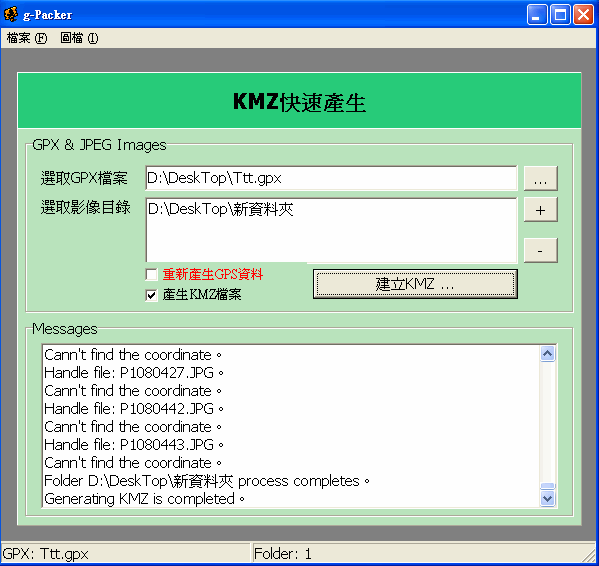Open the 檔案 (F) menu
The image size is (599, 566).
[x=27, y=38]
